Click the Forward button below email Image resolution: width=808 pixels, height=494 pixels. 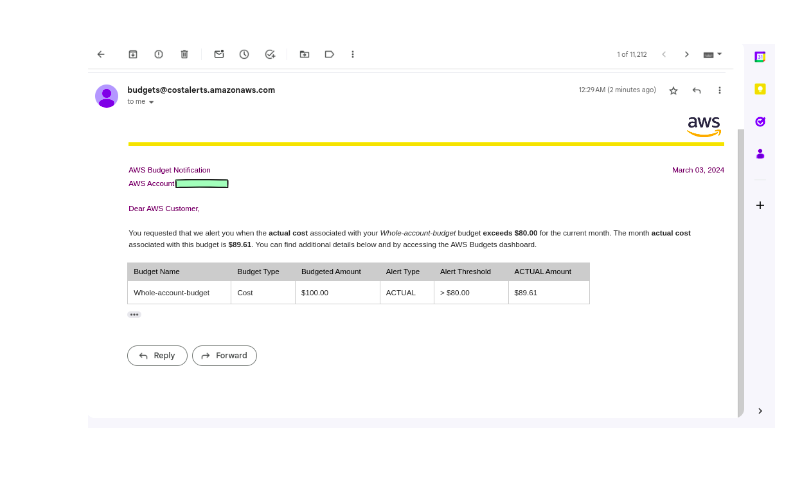click(224, 355)
